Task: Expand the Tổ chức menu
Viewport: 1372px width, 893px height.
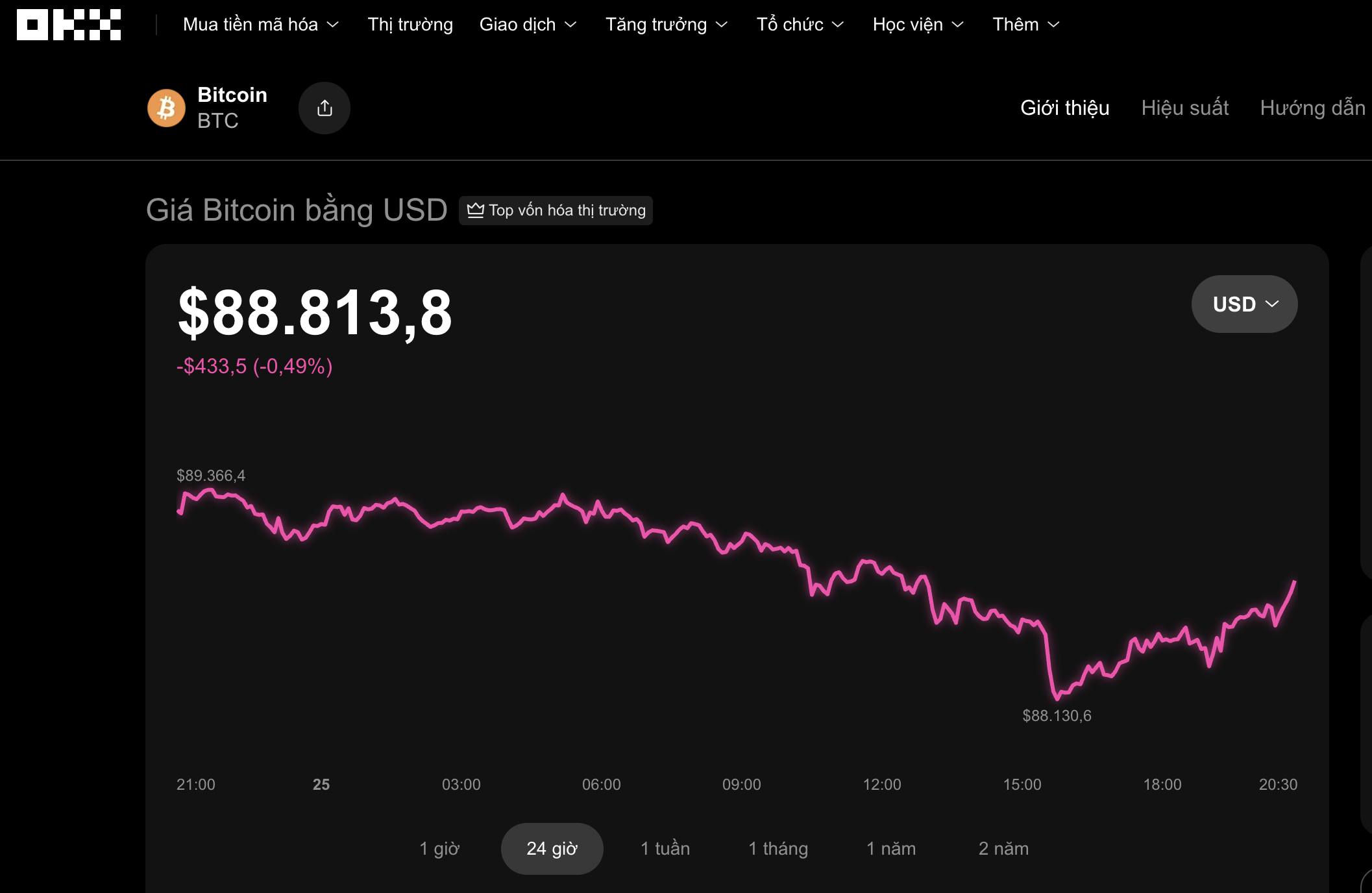Action: (800, 25)
